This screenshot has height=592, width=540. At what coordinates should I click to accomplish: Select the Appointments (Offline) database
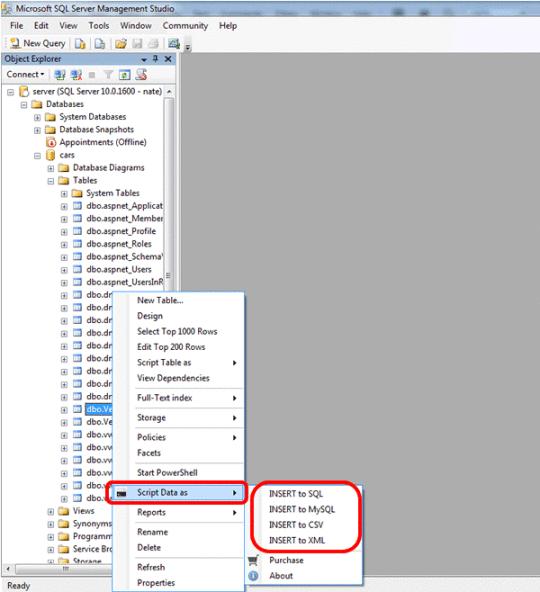[103, 142]
